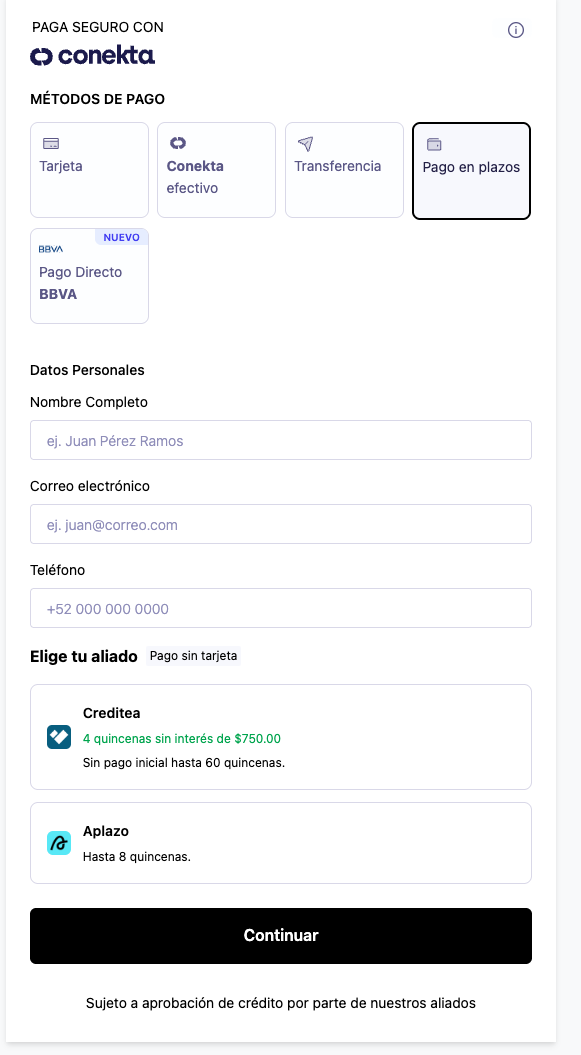Click the Conekta efectivo loop icon
The width and height of the screenshot is (581, 1055).
178,143
